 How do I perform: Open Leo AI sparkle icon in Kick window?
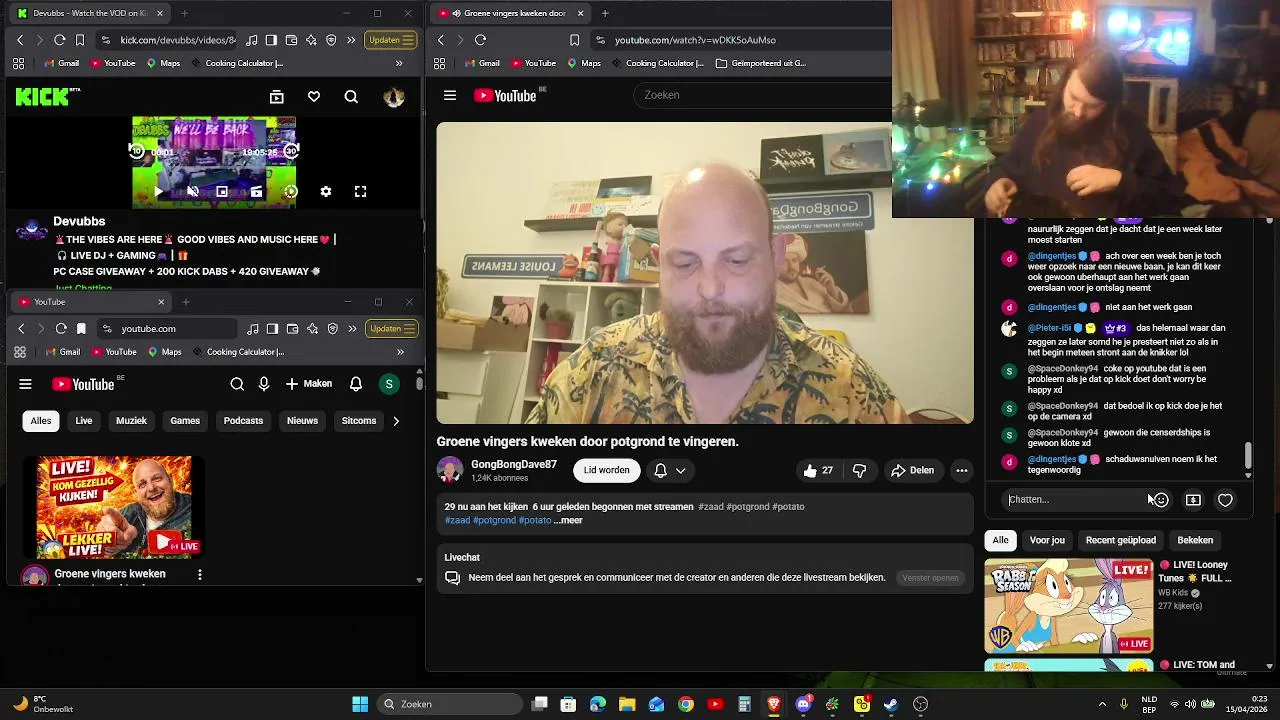point(311,40)
